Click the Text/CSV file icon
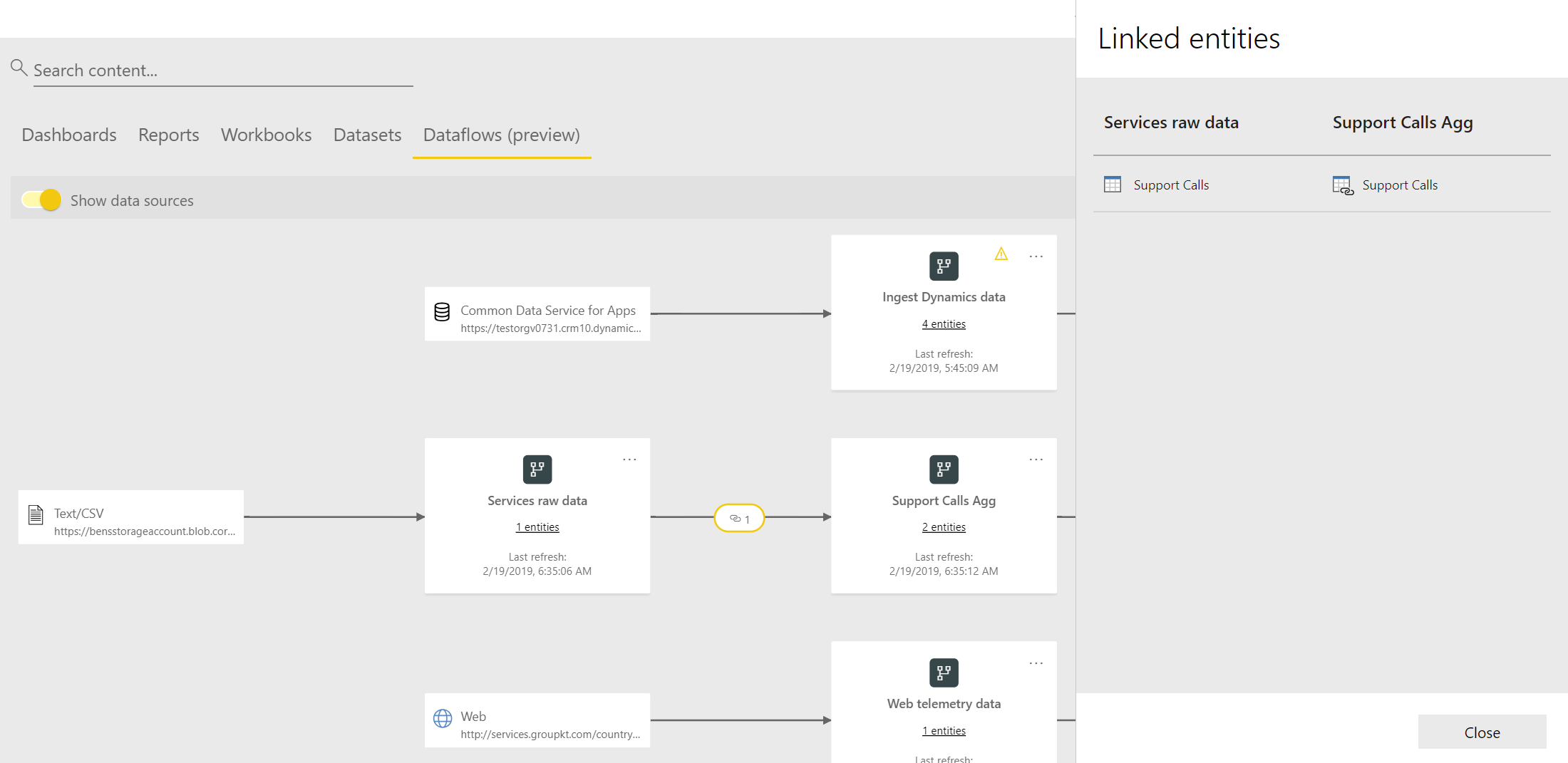 click(36, 514)
